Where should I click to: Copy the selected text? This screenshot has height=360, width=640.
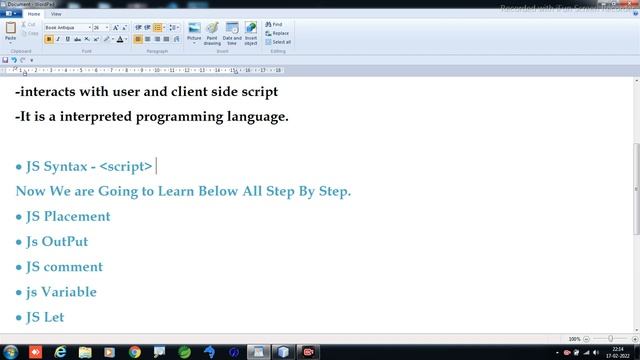click(30, 33)
